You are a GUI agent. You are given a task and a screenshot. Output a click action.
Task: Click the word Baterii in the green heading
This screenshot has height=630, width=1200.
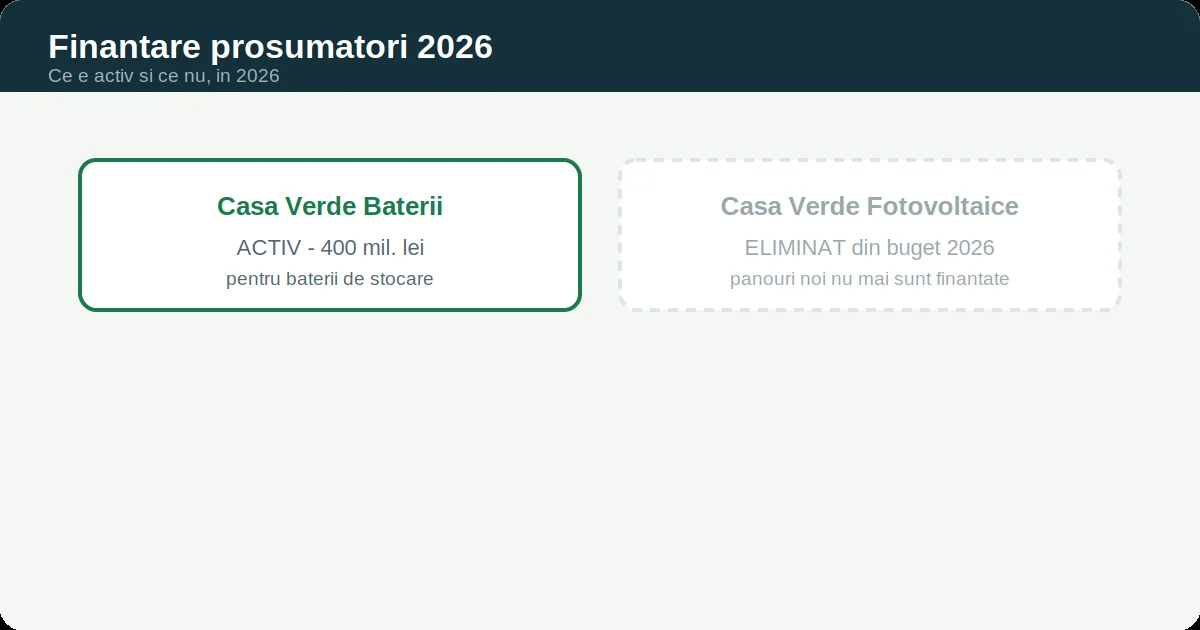[x=403, y=206]
